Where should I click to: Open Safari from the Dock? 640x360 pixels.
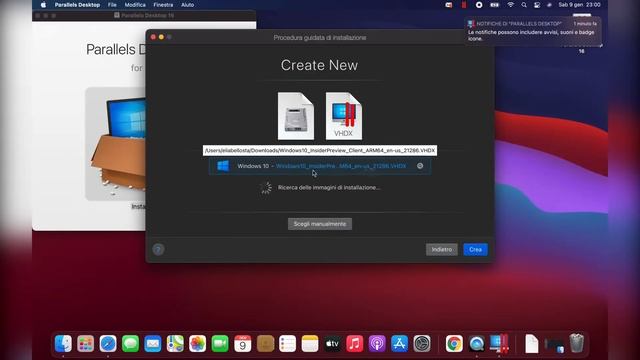tap(108, 344)
